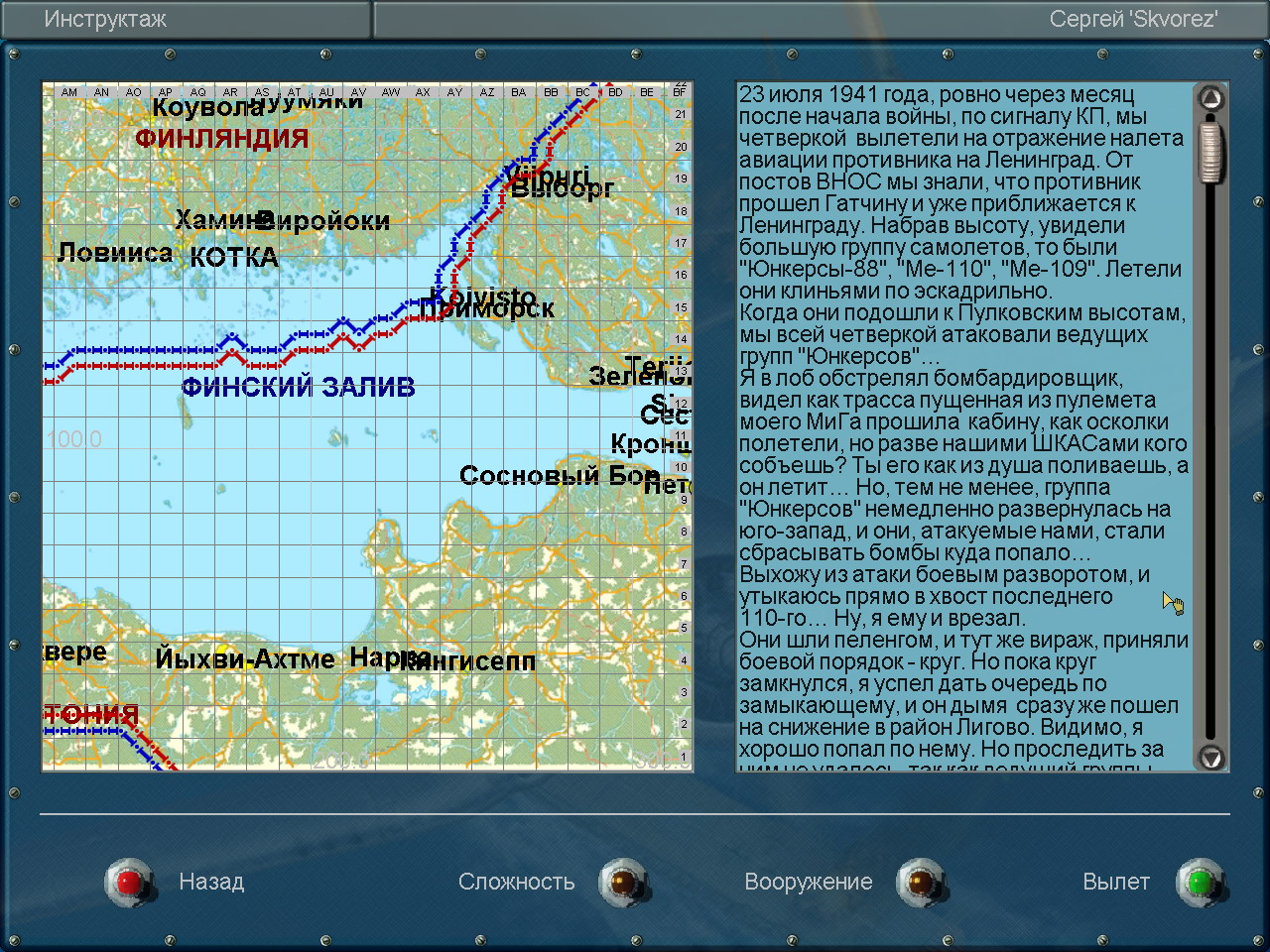This screenshot has height=952, width=1270.
Task: Click the round button beside Вооружение
Action: pos(921,882)
